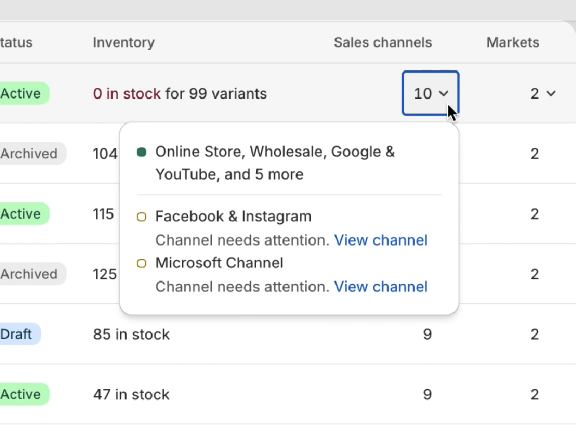
Task: Expand the markets dropdown showing 2 with chevron
Action: tap(543, 94)
